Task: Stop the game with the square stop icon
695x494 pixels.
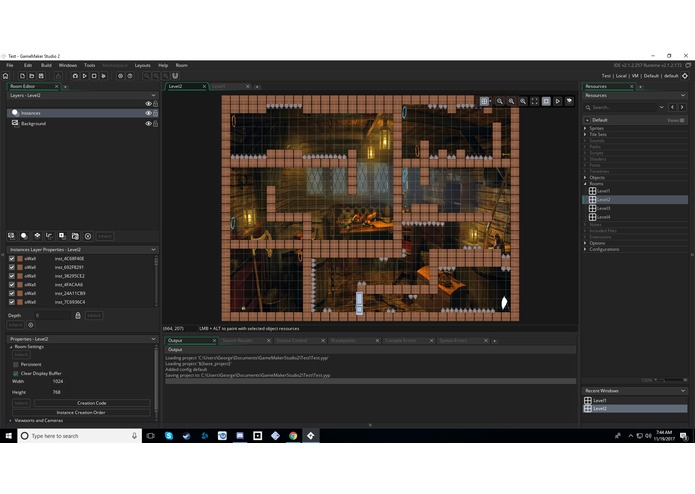Action: [94, 76]
